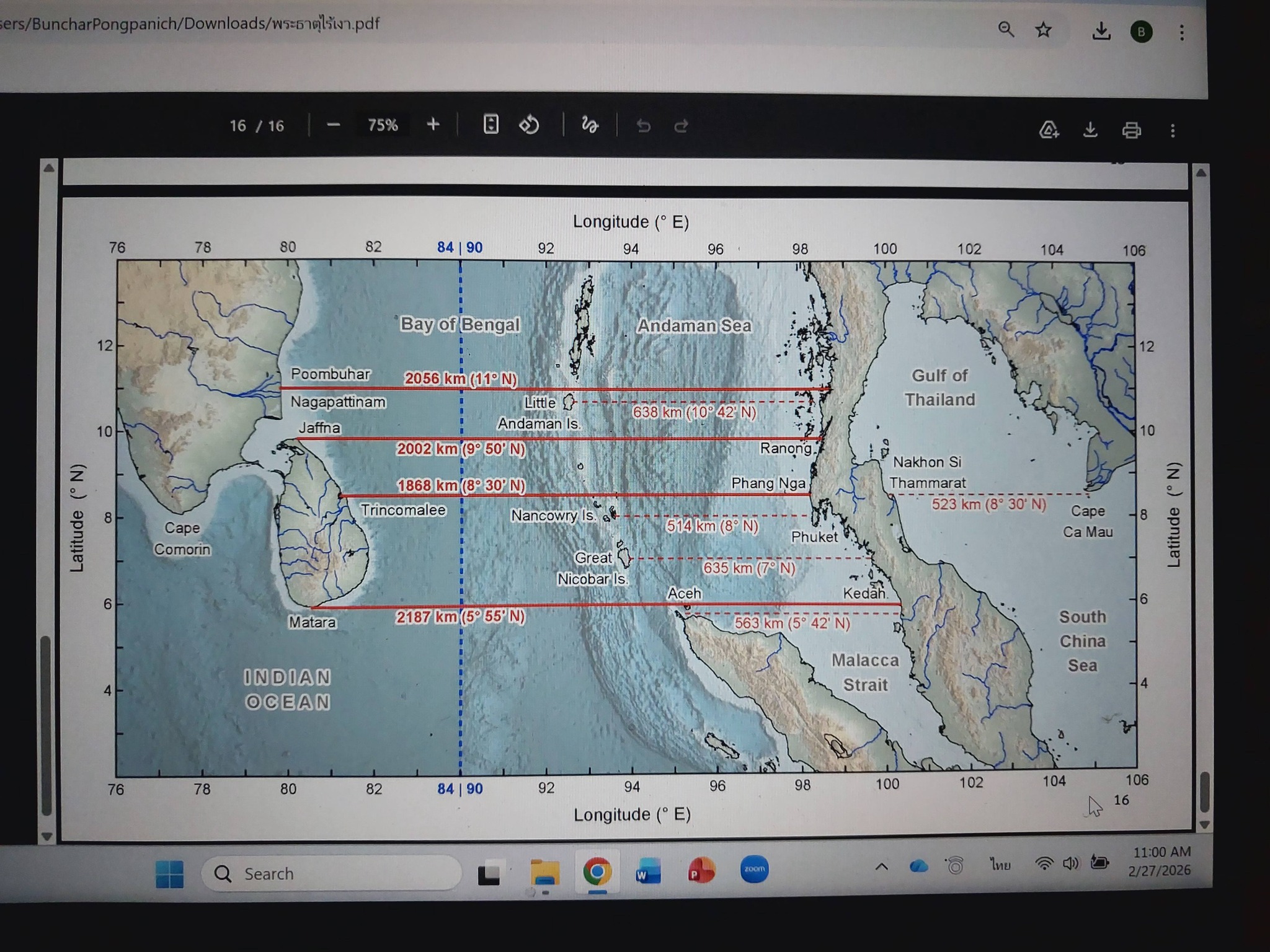
Task: Toggle fit to page view
Action: (x=491, y=125)
